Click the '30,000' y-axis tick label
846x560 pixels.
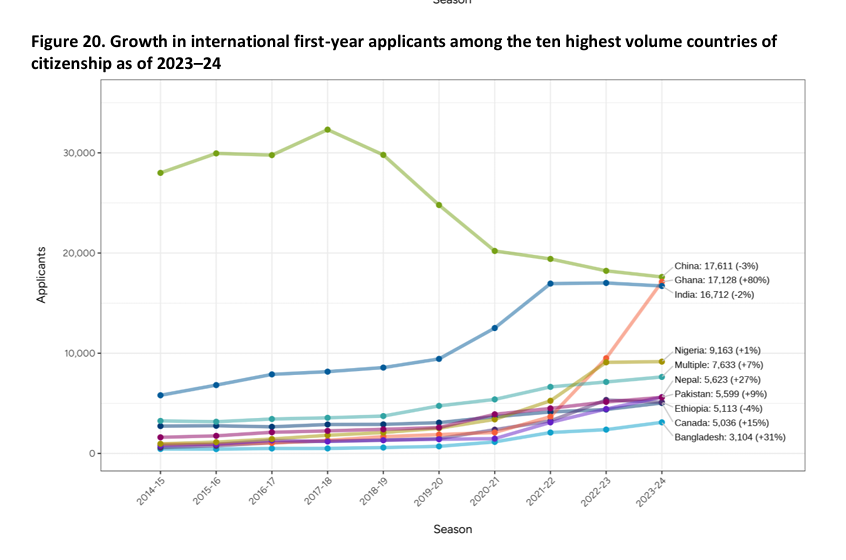(79, 153)
